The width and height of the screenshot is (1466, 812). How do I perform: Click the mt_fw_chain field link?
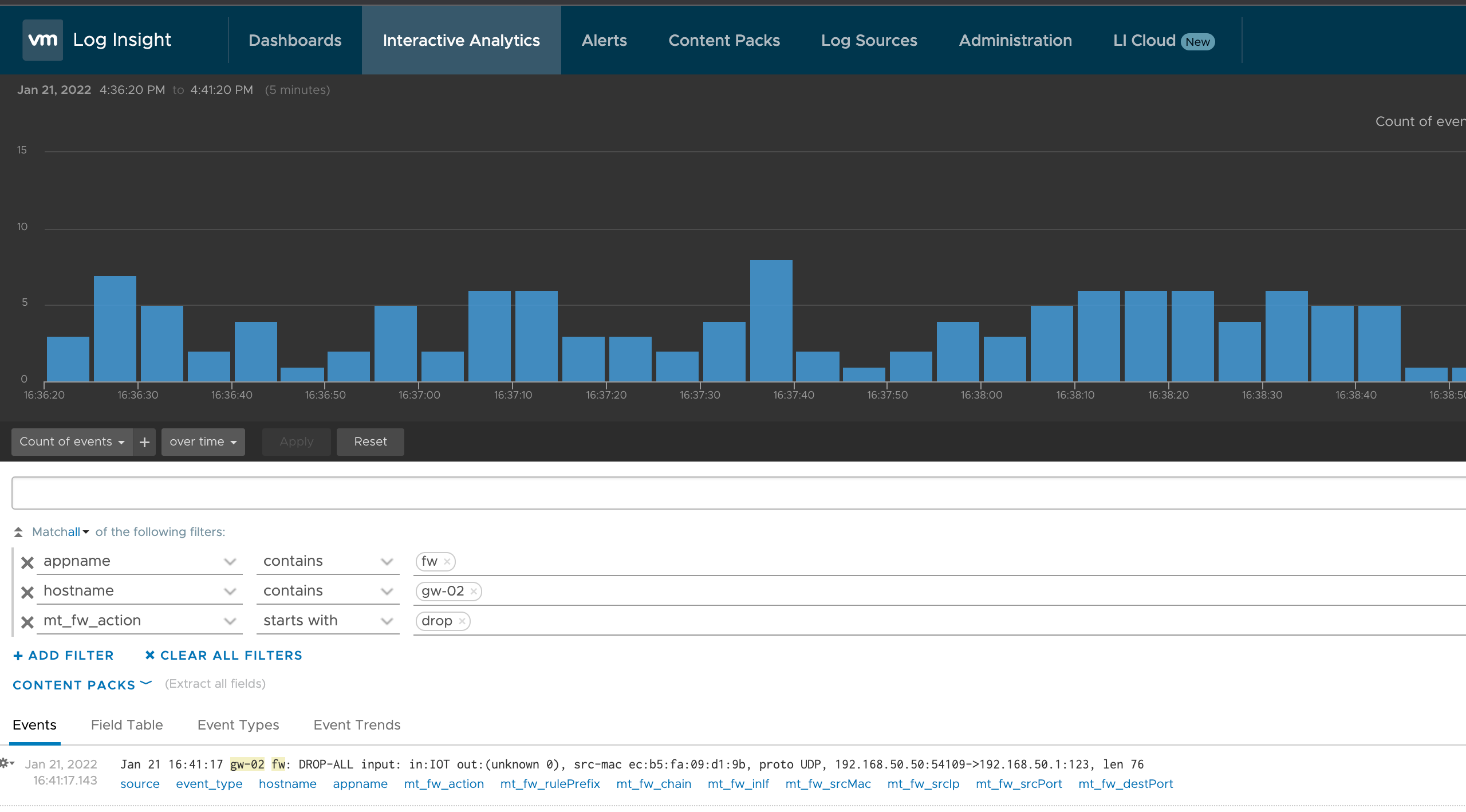653,784
